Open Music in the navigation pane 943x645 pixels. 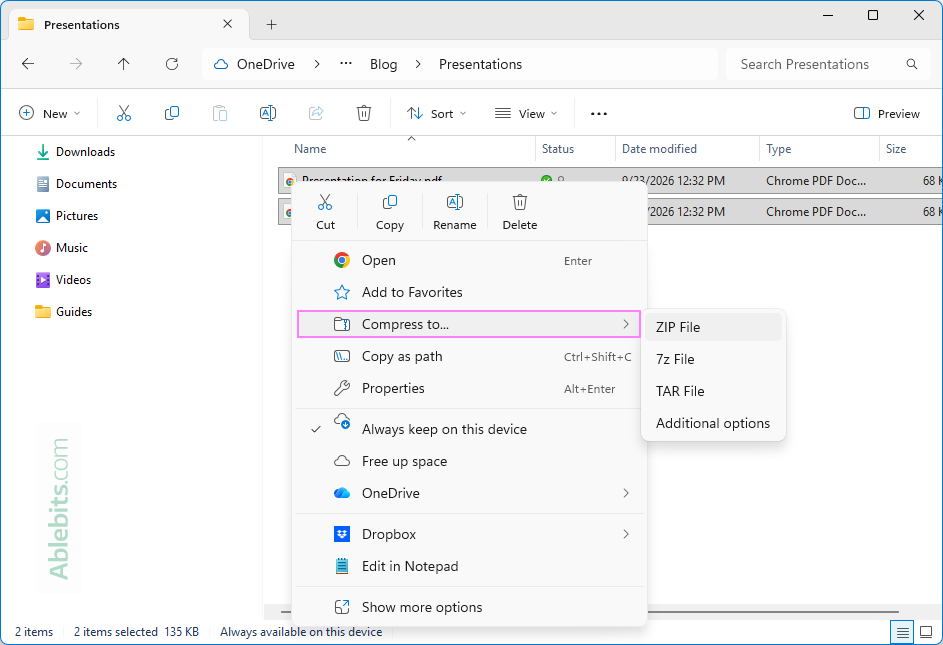pos(61,247)
